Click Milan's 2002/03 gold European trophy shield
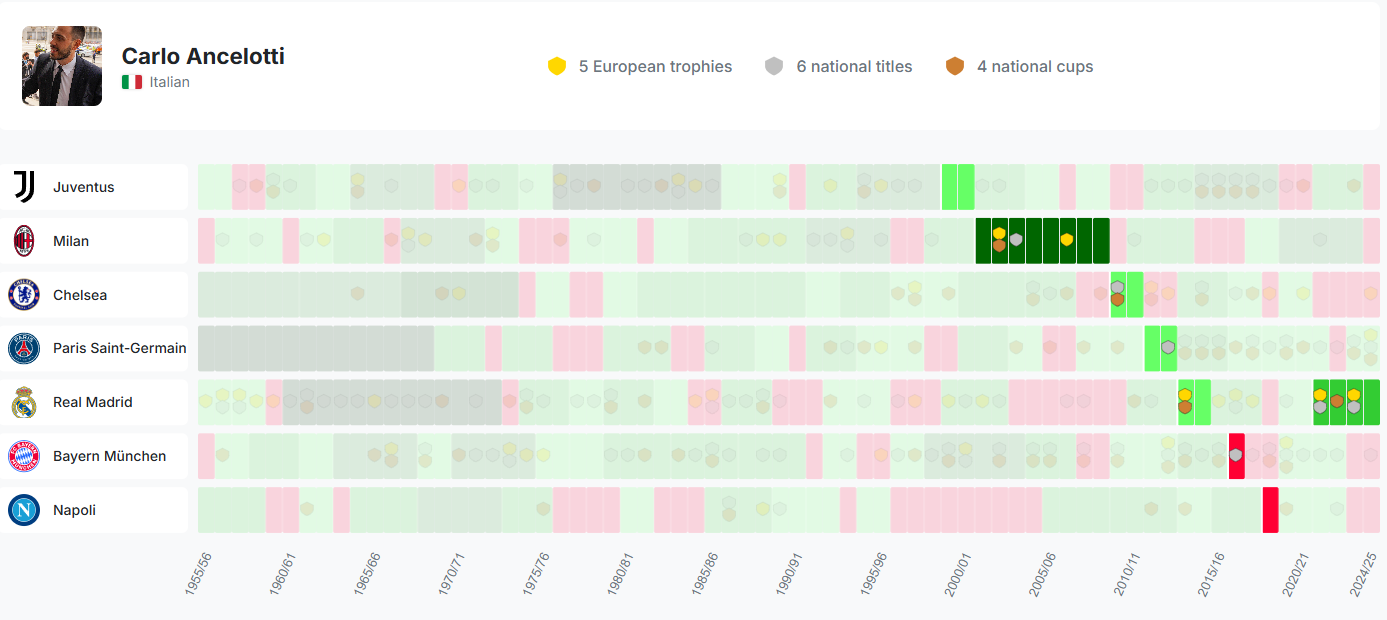Image resolution: width=1387 pixels, height=620 pixels. 999,234
